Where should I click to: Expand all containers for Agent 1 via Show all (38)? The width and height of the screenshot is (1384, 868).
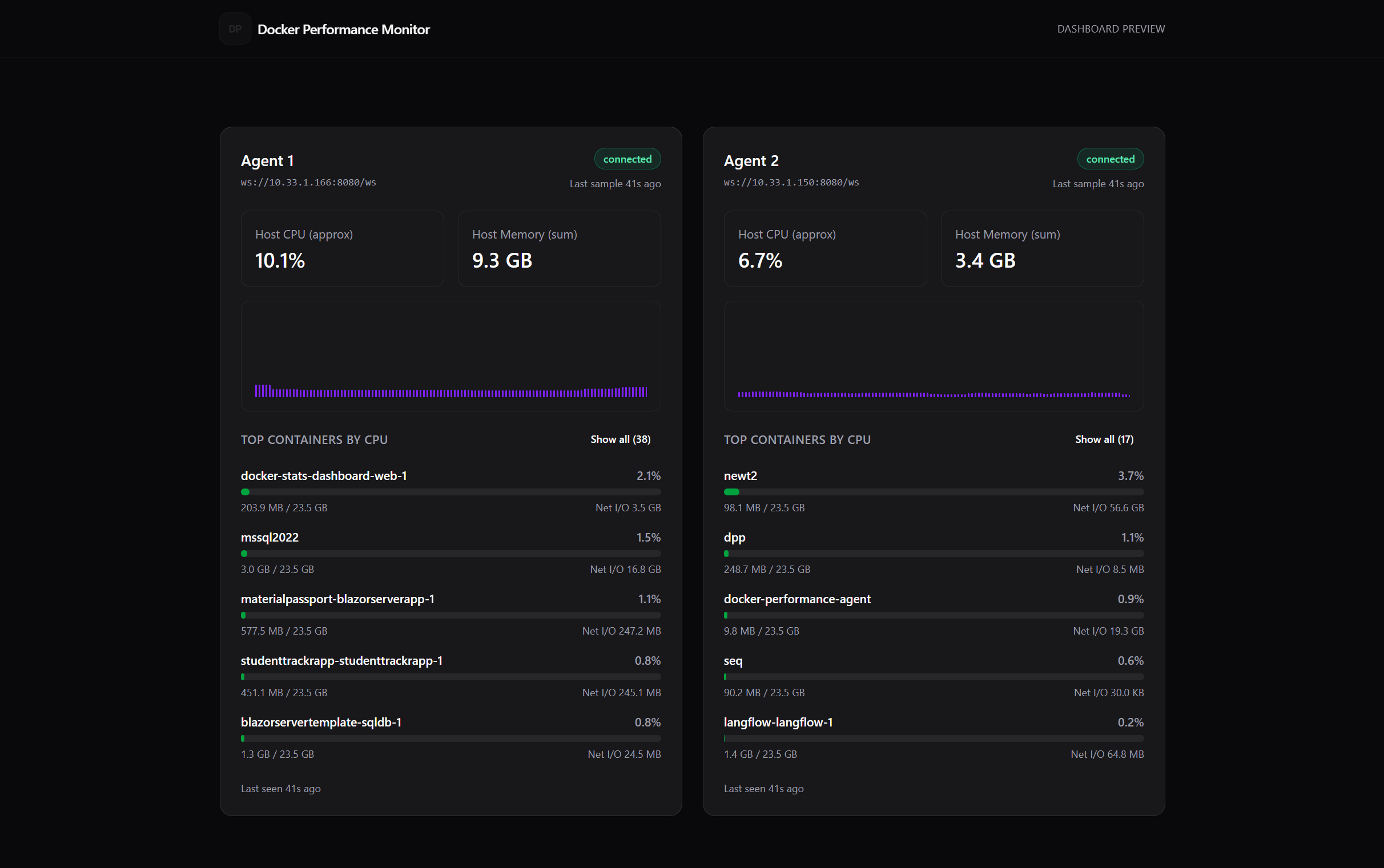620,439
